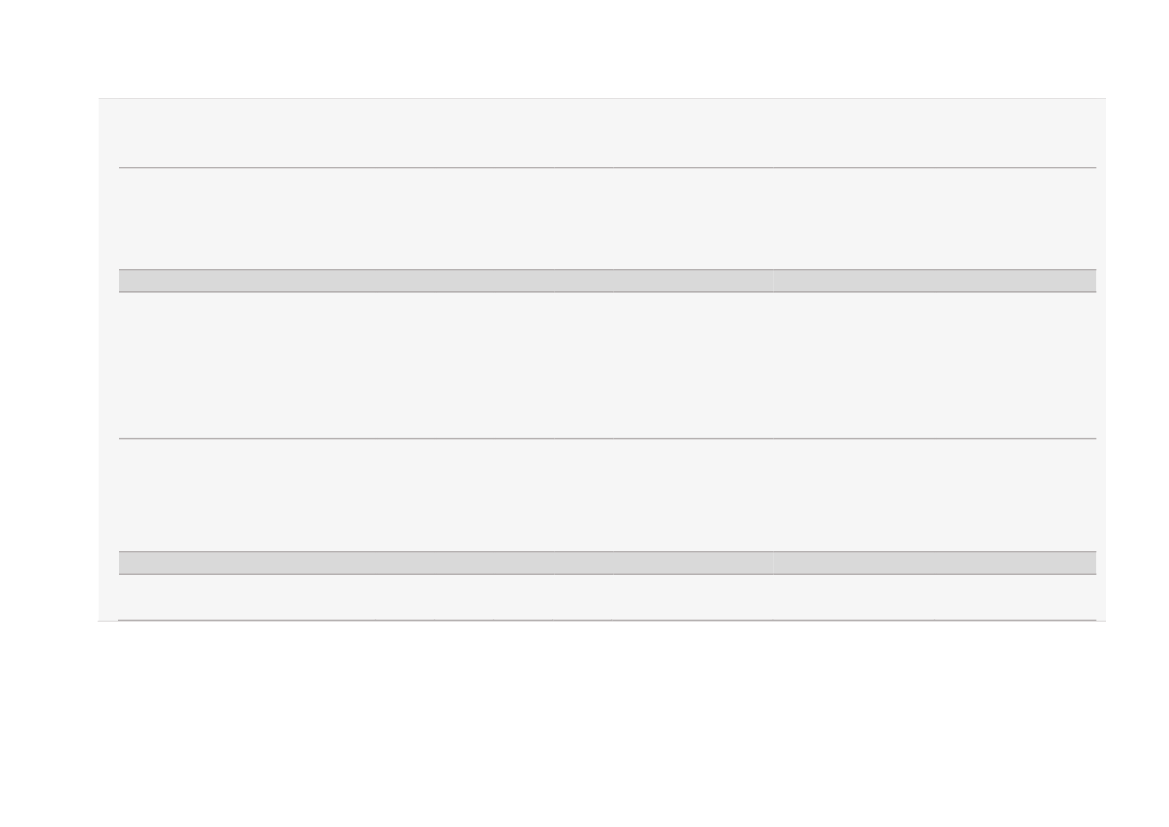Click the middle horizontal divider line in panel
The width and height of the screenshot is (1169, 827).
tap(608, 438)
